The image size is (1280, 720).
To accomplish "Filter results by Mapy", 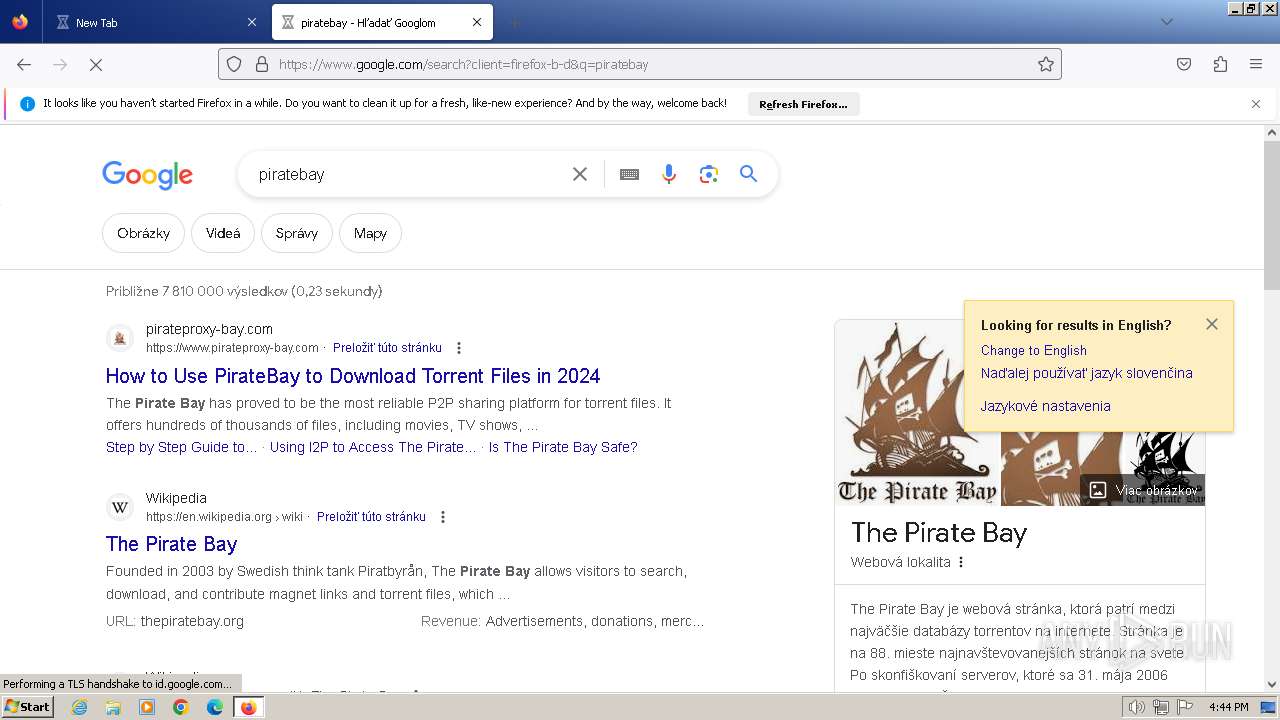I will tap(370, 233).
